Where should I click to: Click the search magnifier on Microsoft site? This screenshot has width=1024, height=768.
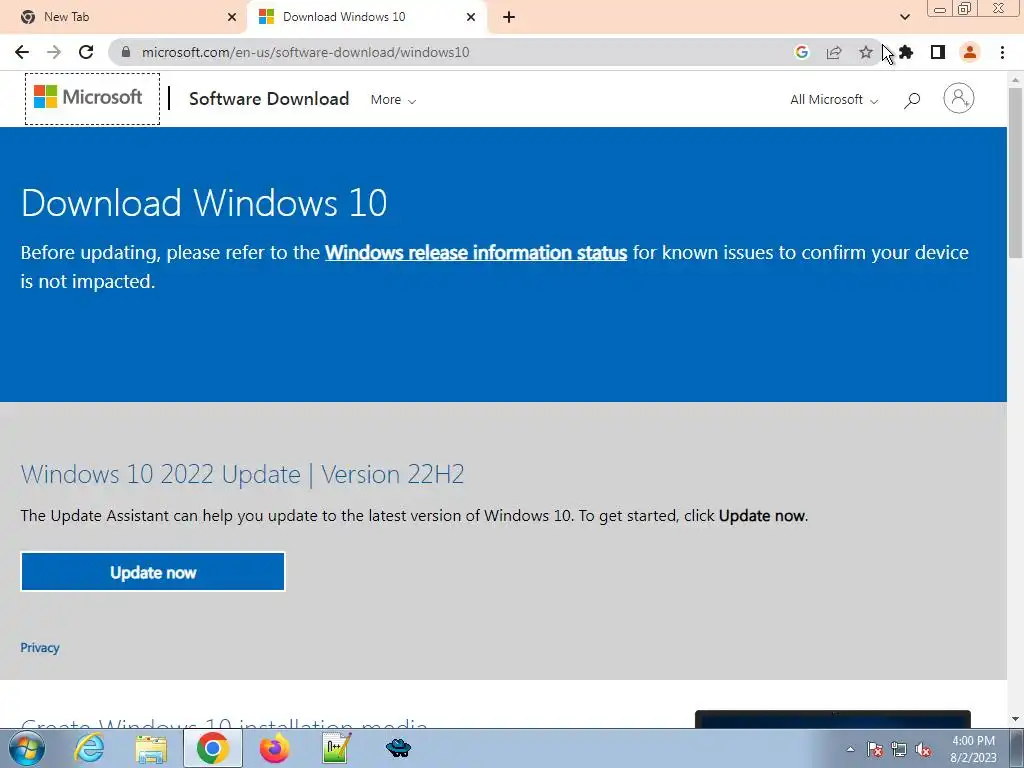912,100
